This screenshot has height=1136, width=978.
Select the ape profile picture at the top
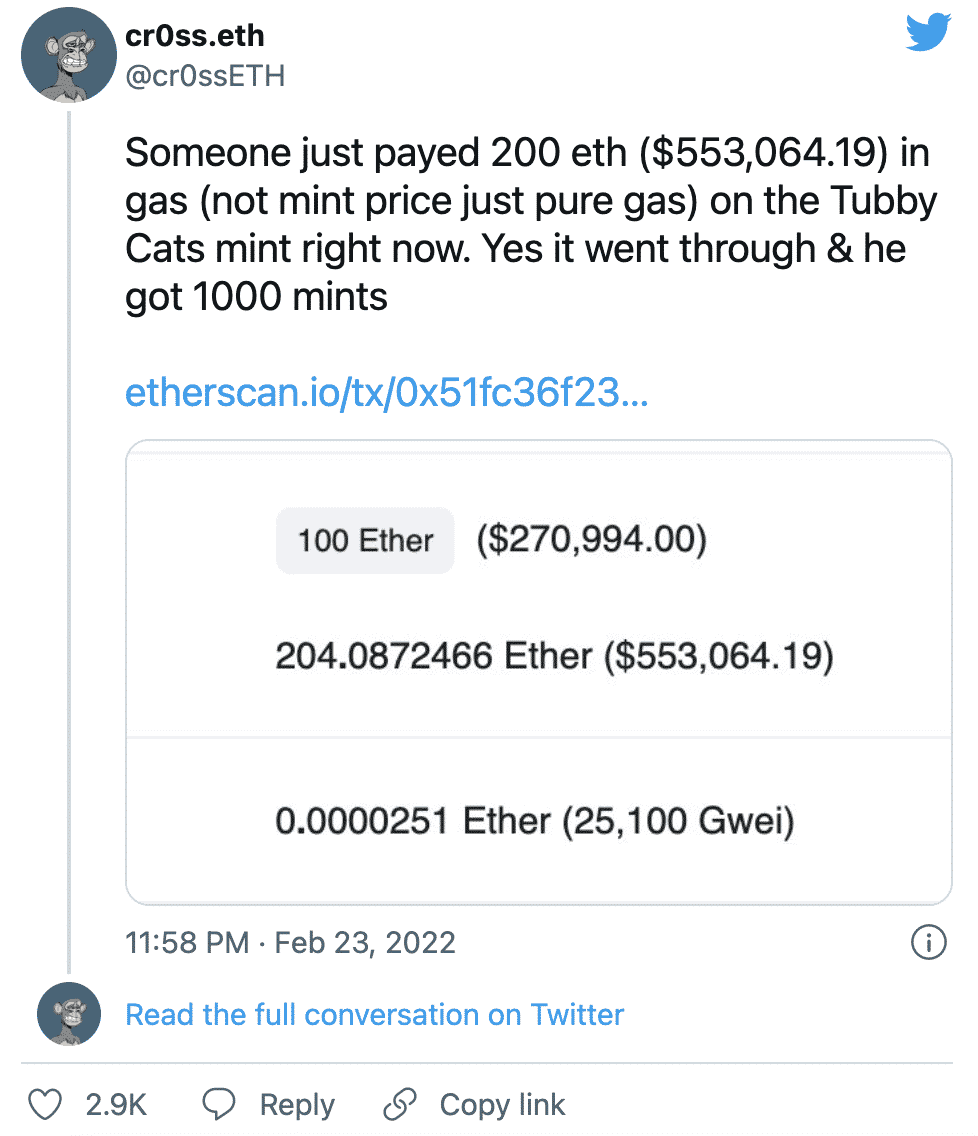pyautogui.click(x=68, y=55)
